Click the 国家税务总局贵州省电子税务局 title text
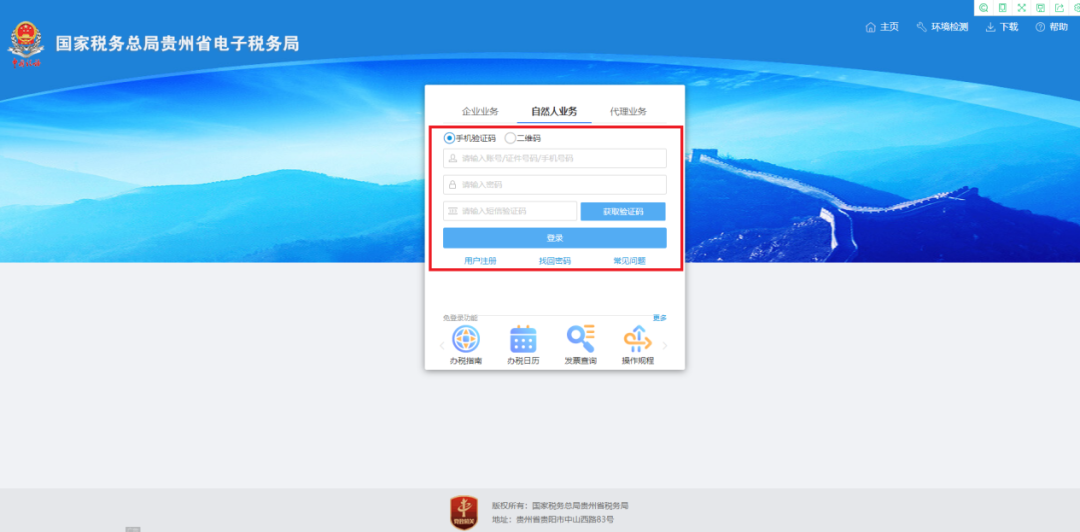 click(x=177, y=43)
